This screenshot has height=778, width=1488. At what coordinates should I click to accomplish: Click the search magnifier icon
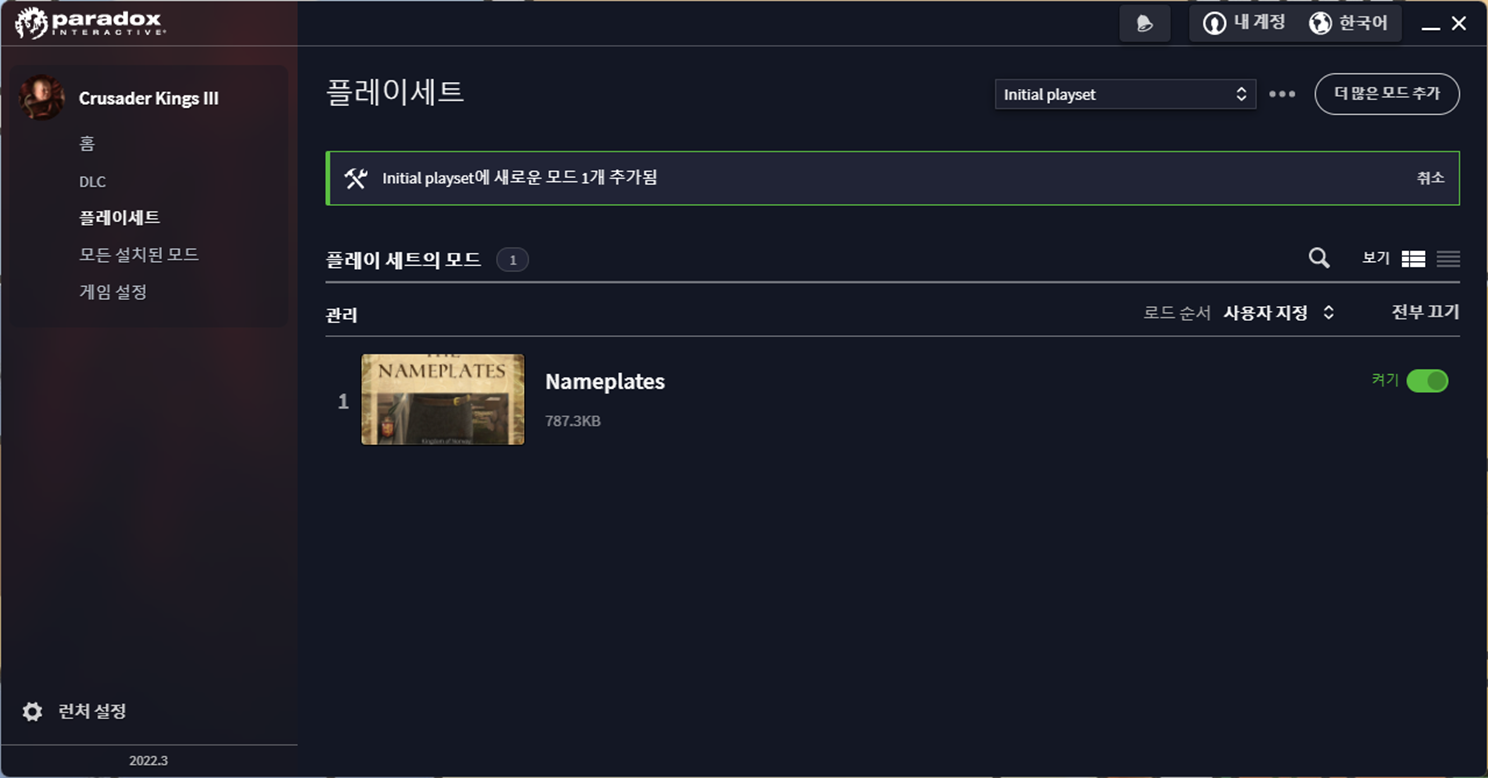[1319, 258]
